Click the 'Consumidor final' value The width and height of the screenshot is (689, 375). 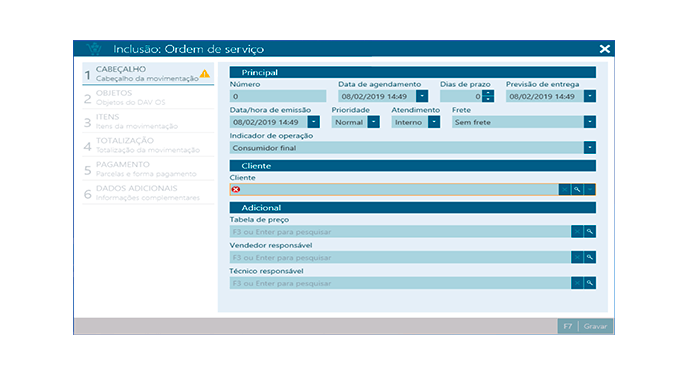pyautogui.click(x=264, y=148)
